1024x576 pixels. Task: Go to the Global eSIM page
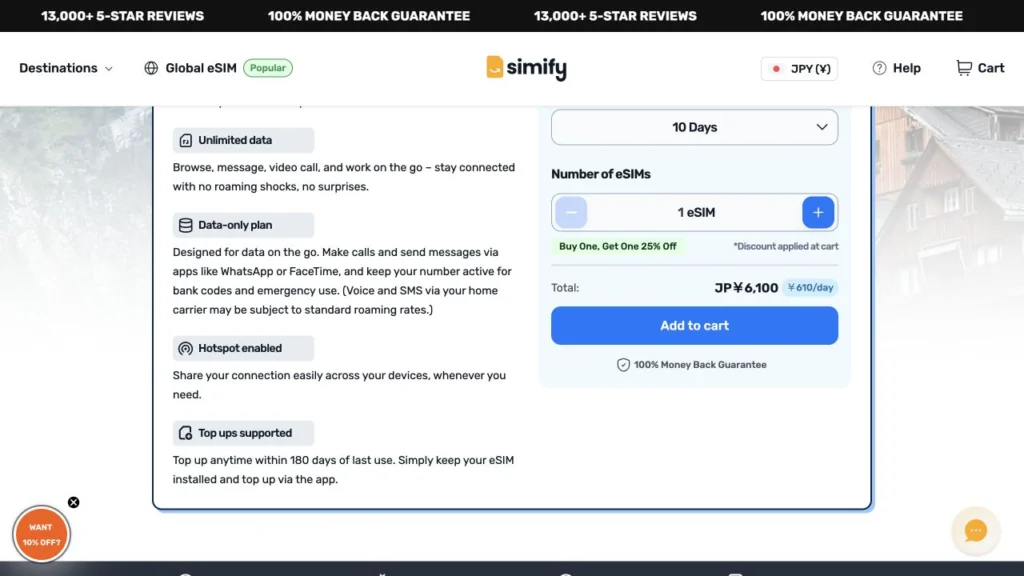pyautogui.click(x=201, y=68)
